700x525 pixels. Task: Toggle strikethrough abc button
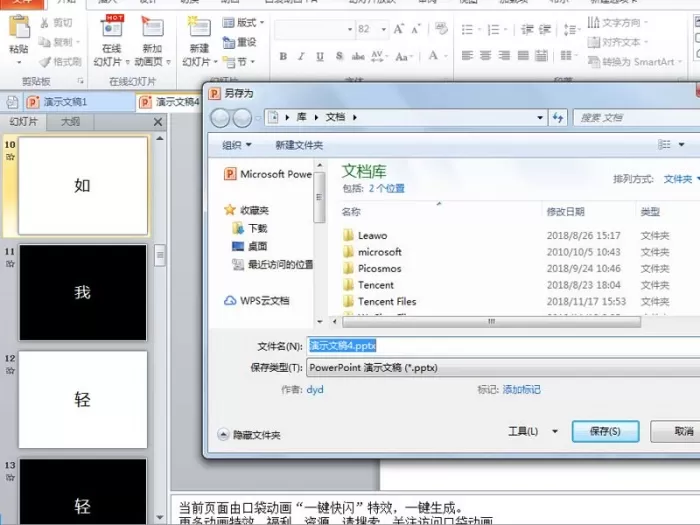358,56
